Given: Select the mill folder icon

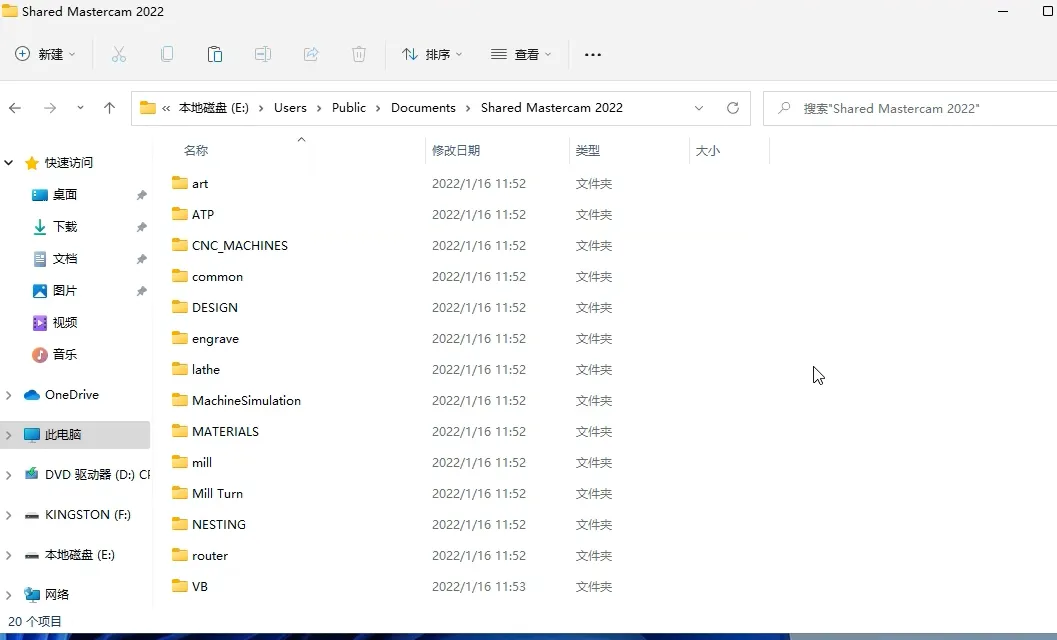Looking at the screenshot, I should pos(179,462).
